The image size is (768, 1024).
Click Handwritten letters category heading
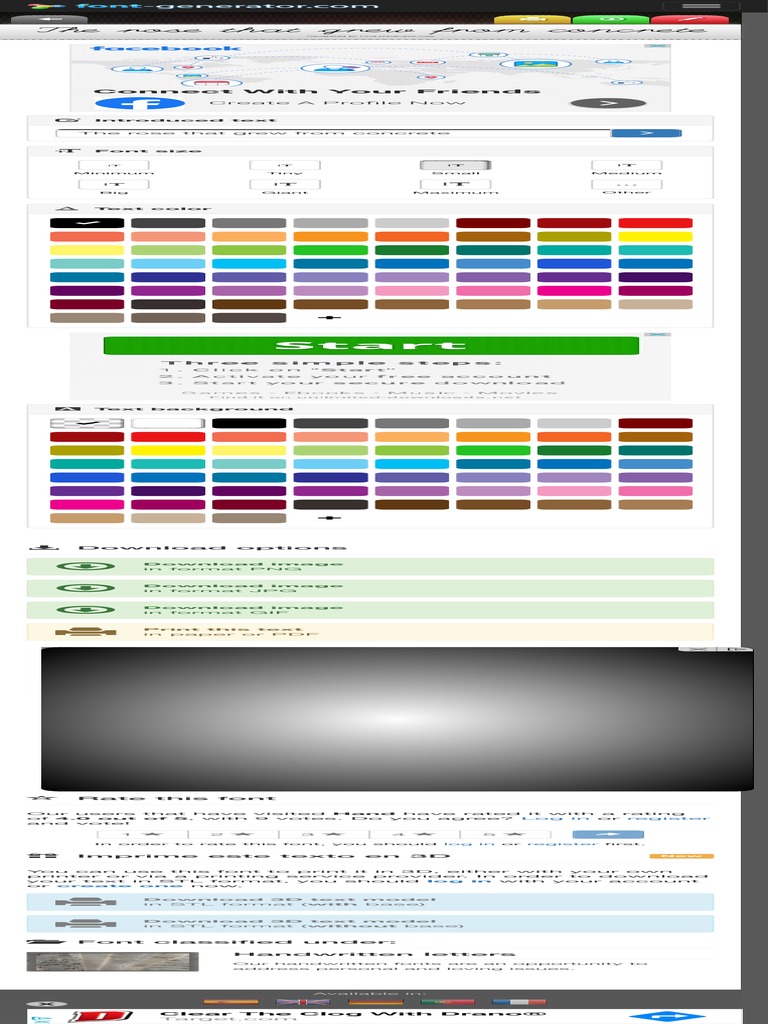[374, 954]
